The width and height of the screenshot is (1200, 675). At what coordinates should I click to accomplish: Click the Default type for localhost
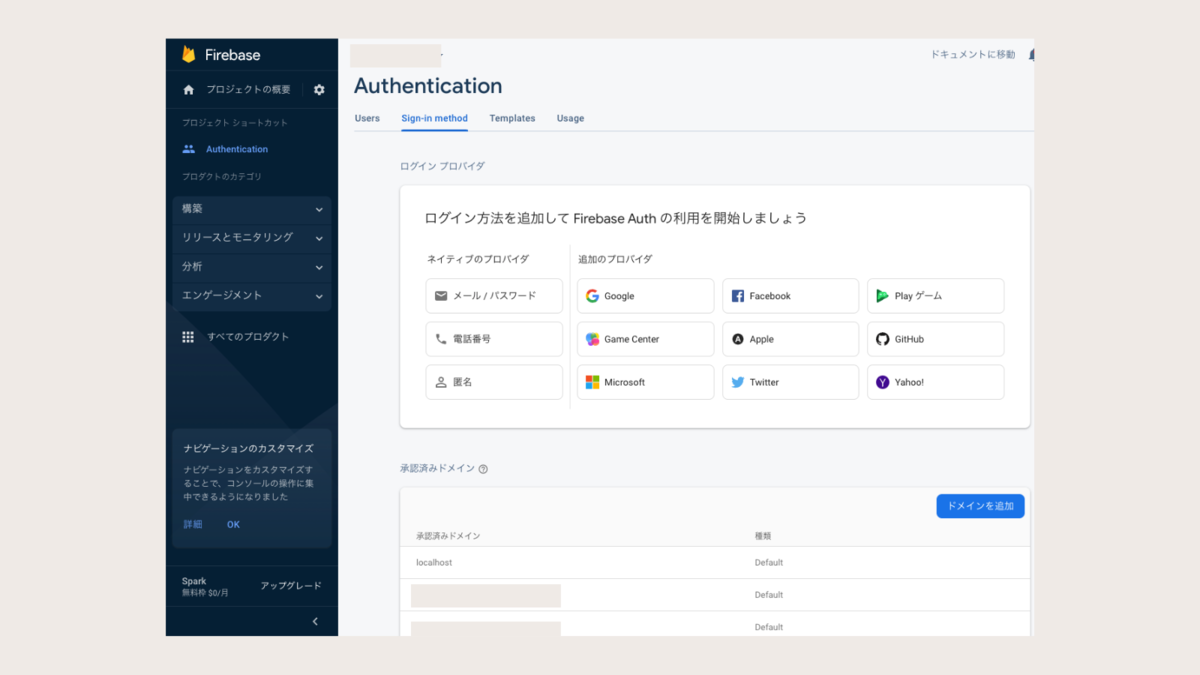(769, 563)
